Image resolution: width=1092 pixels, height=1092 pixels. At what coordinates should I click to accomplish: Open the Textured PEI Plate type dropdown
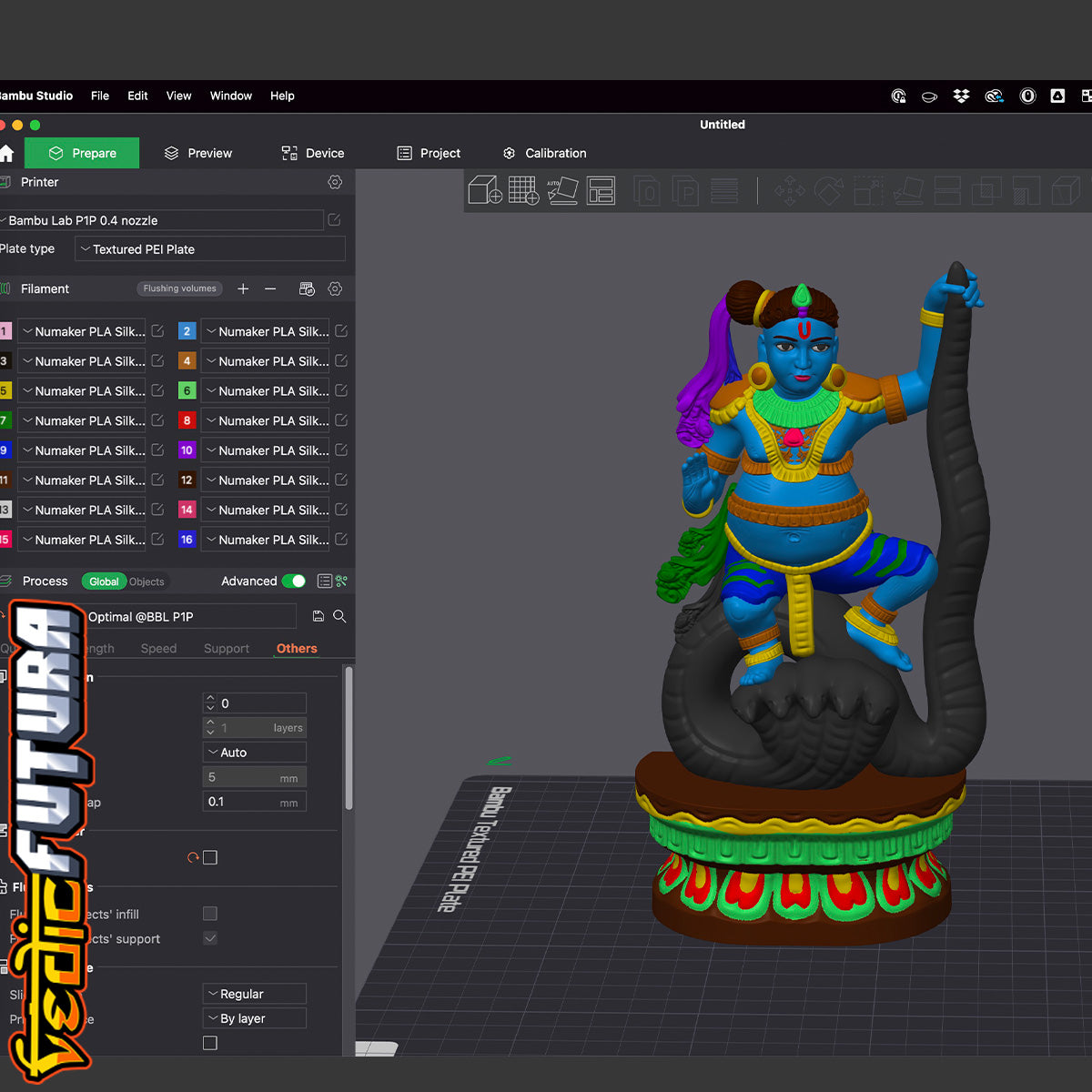pos(209,249)
